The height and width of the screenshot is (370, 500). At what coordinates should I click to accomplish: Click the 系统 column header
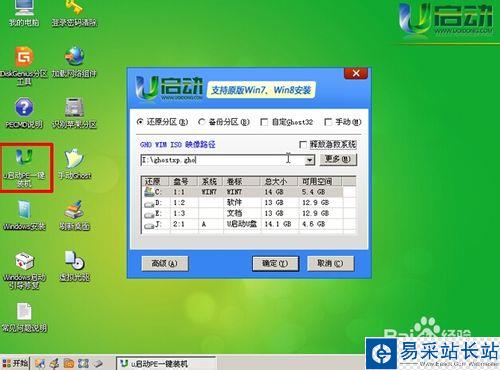pyautogui.click(x=211, y=182)
